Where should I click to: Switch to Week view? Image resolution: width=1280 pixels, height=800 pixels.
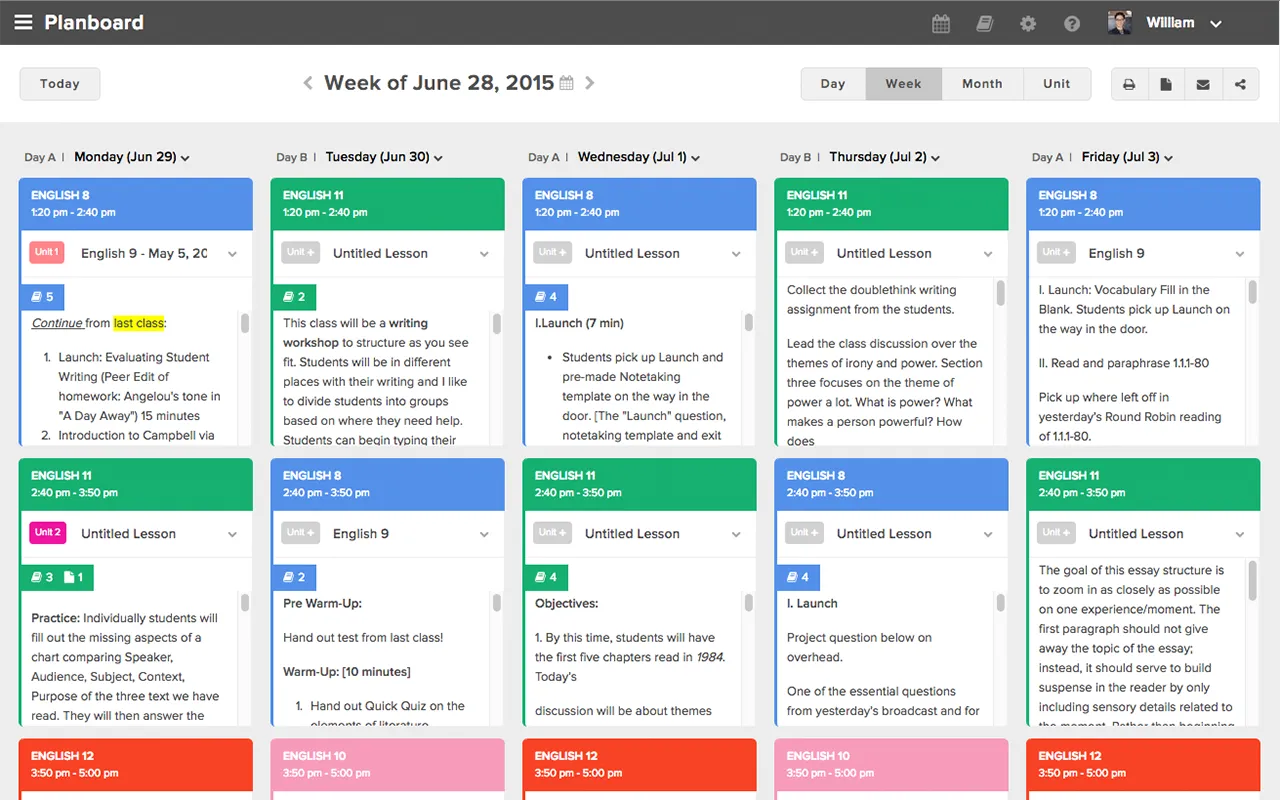tap(903, 84)
